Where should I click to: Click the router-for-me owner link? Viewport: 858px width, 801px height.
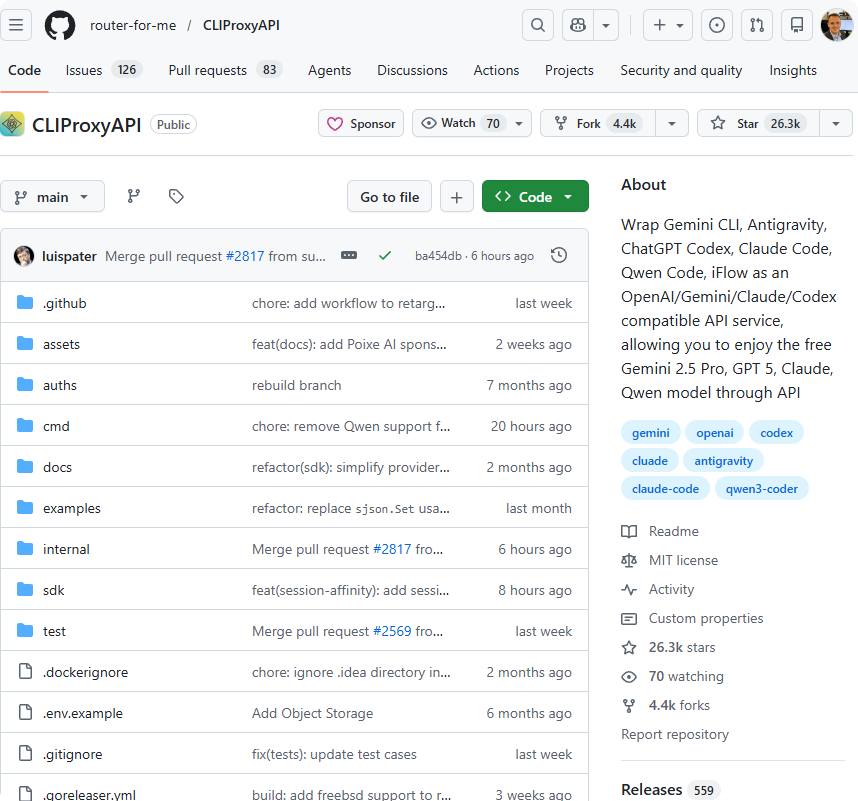click(133, 25)
